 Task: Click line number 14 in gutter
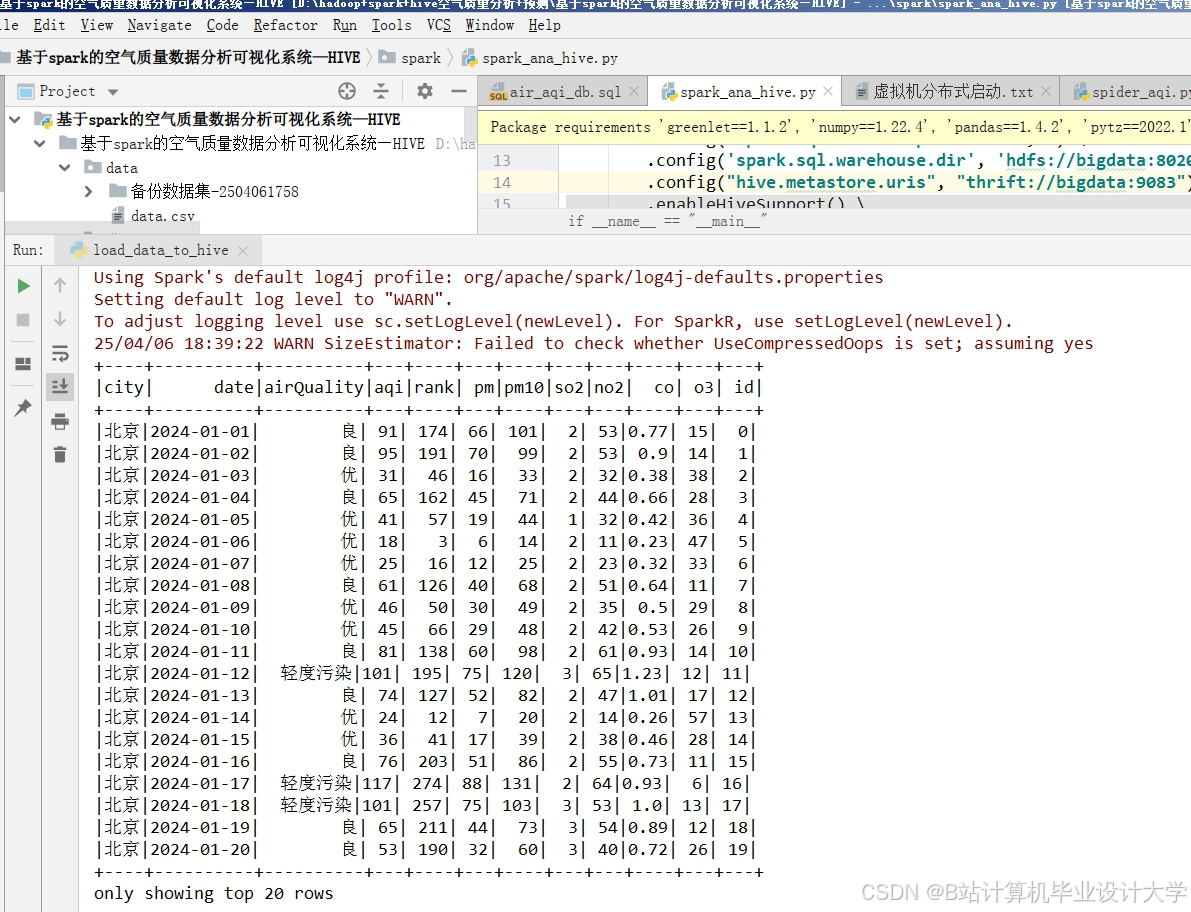[502, 183]
